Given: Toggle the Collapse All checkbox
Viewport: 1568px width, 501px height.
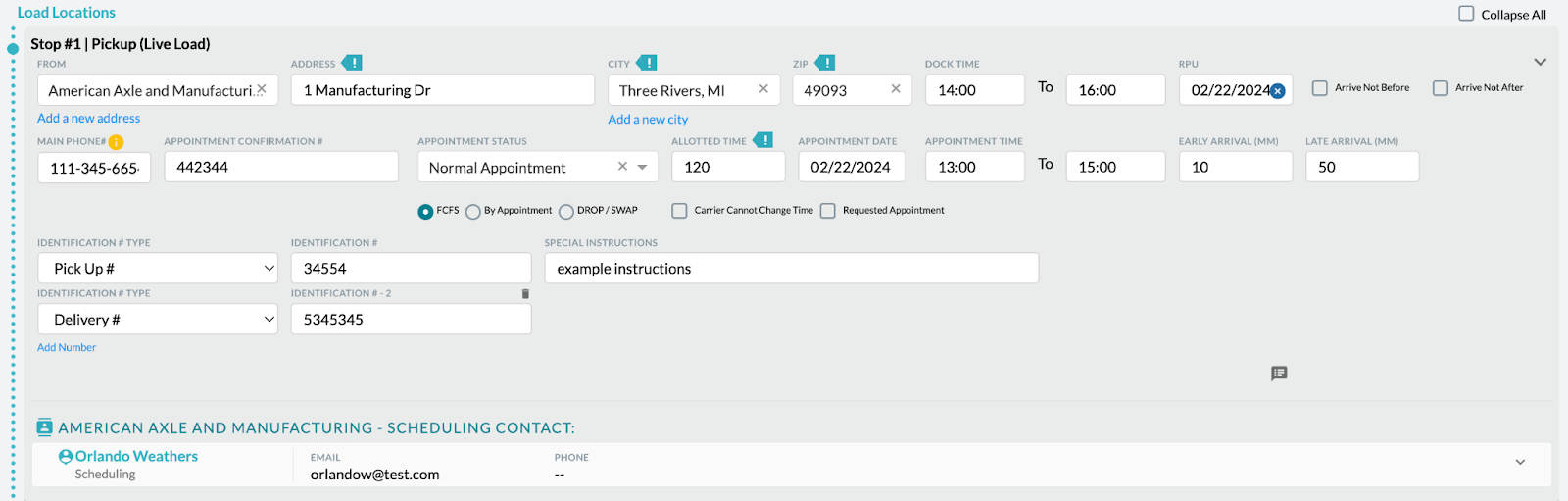Looking at the screenshot, I should pos(1466,14).
